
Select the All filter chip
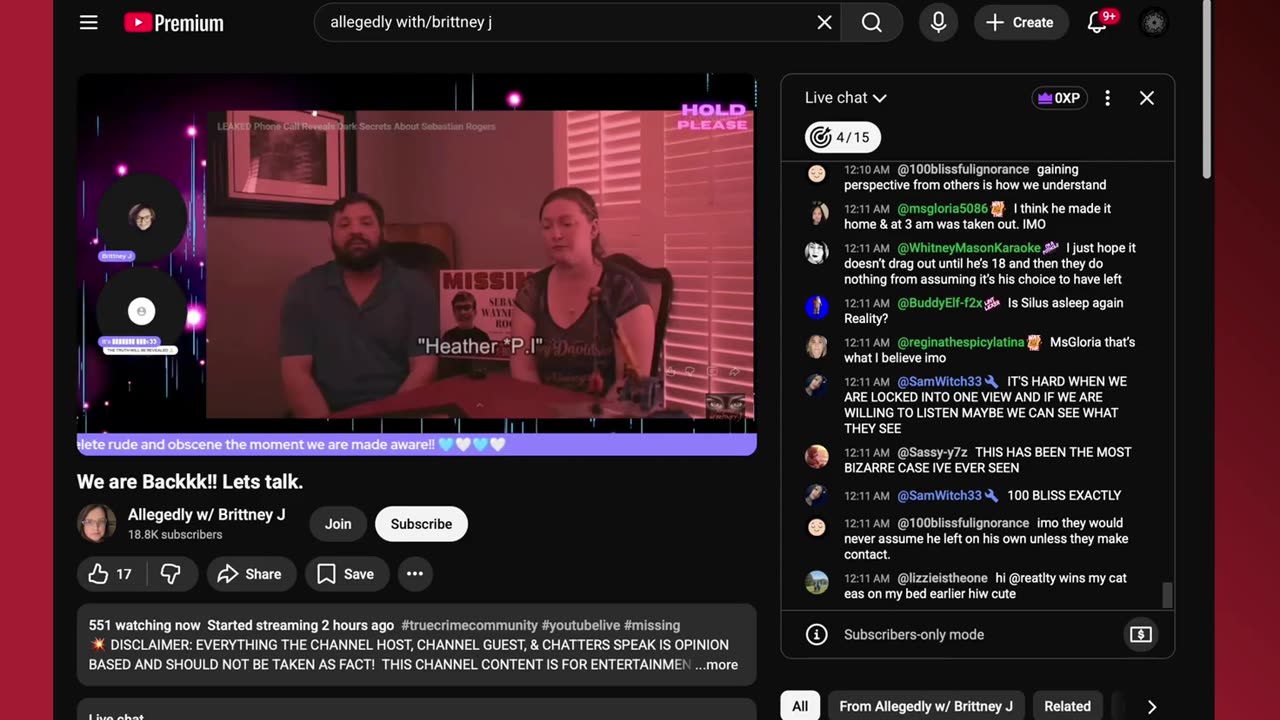coord(800,706)
